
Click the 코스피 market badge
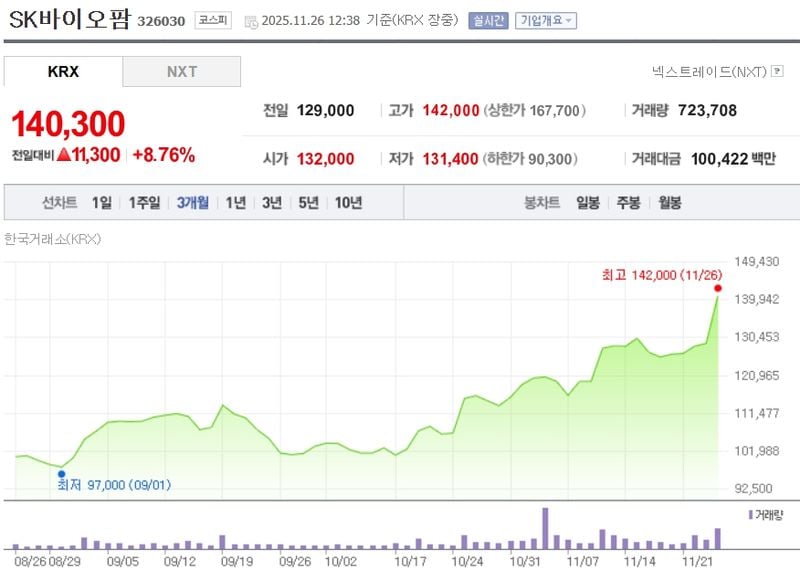pyautogui.click(x=211, y=19)
